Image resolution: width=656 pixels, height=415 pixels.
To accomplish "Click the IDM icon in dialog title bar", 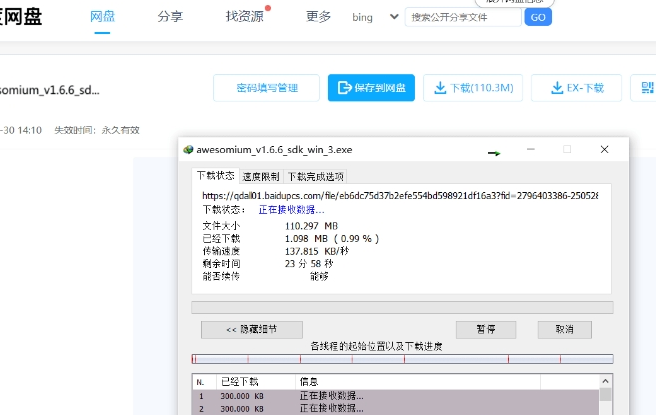I will pyautogui.click(x=187, y=150).
